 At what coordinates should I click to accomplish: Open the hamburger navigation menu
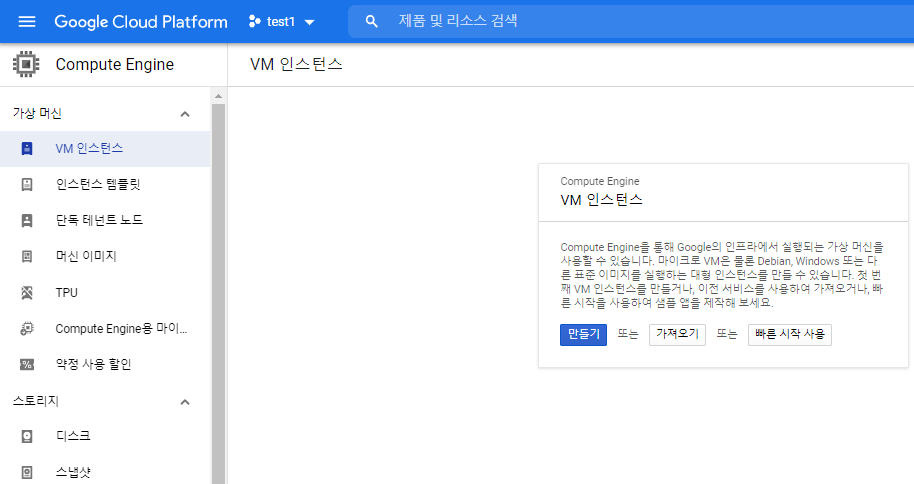(x=27, y=22)
